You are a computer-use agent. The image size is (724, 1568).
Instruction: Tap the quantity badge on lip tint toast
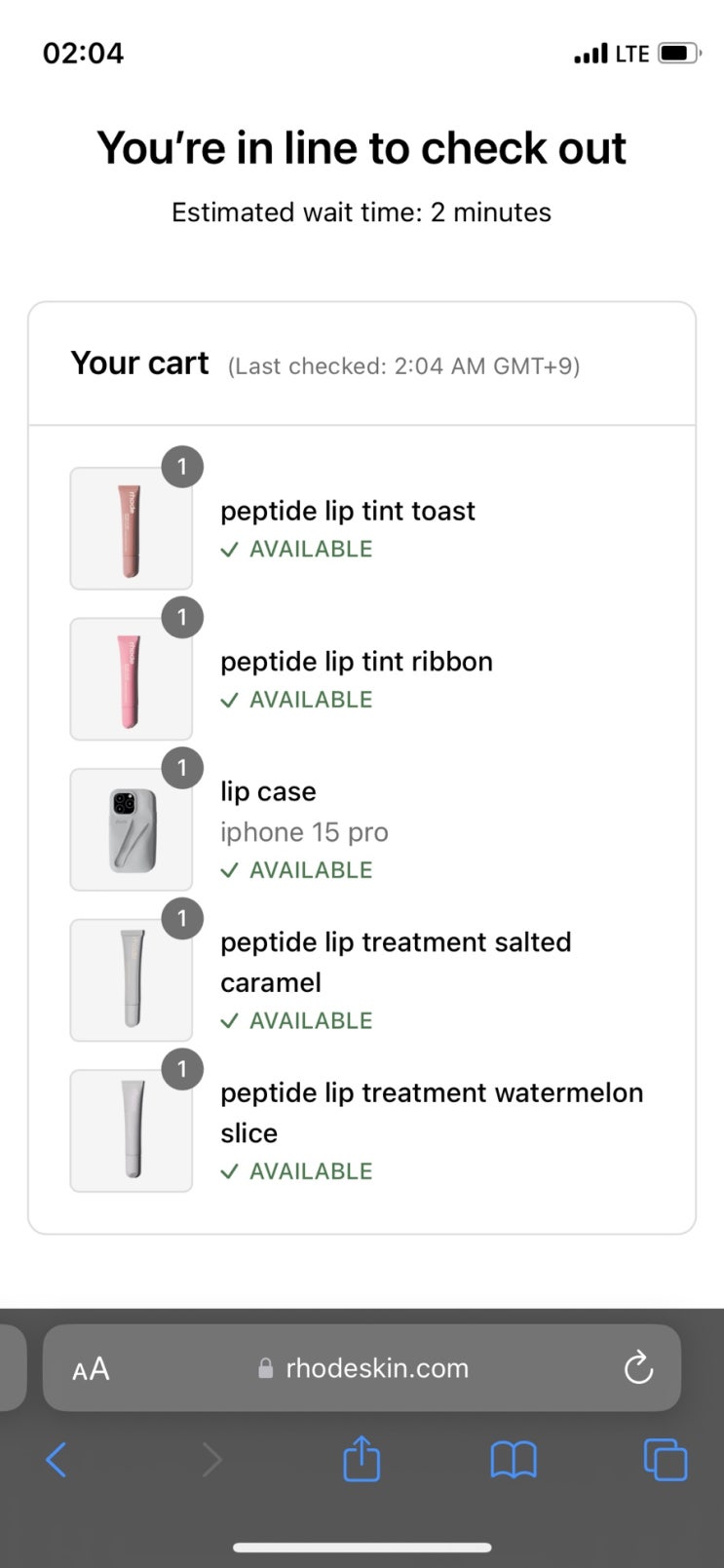click(x=182, y=467)
